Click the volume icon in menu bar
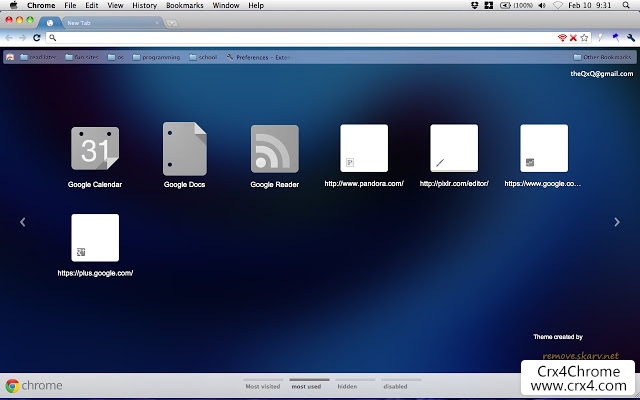Viewport: 640px width, 400px height. 542,5
